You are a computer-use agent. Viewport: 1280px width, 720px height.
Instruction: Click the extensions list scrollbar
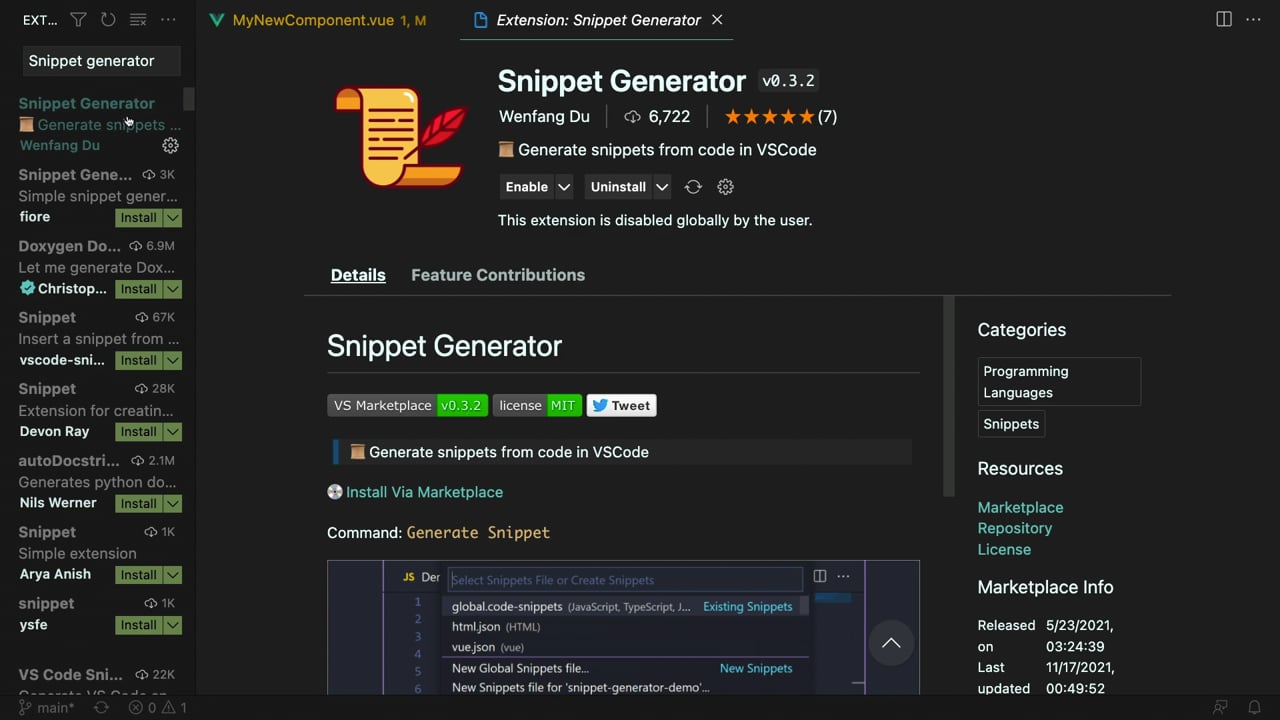coord(189,99)
